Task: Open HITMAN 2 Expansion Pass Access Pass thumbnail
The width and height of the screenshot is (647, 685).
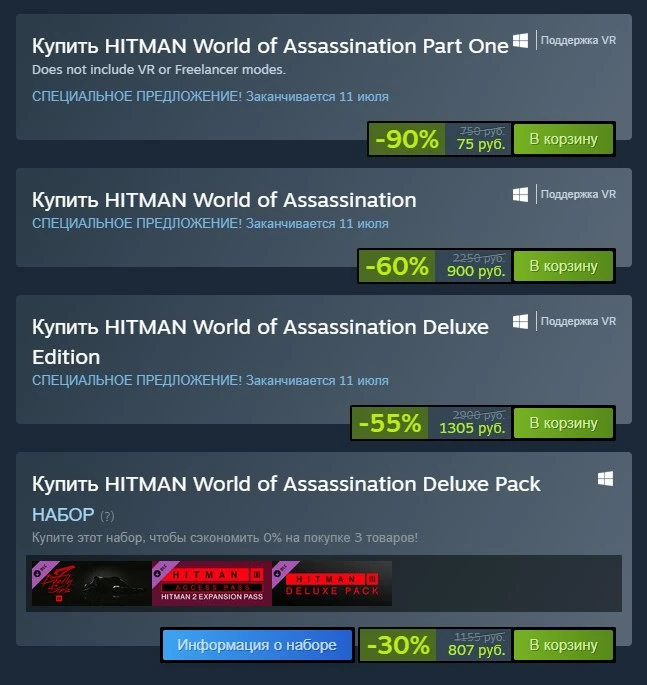Action: pyautogui.click(x=212, y=583)
